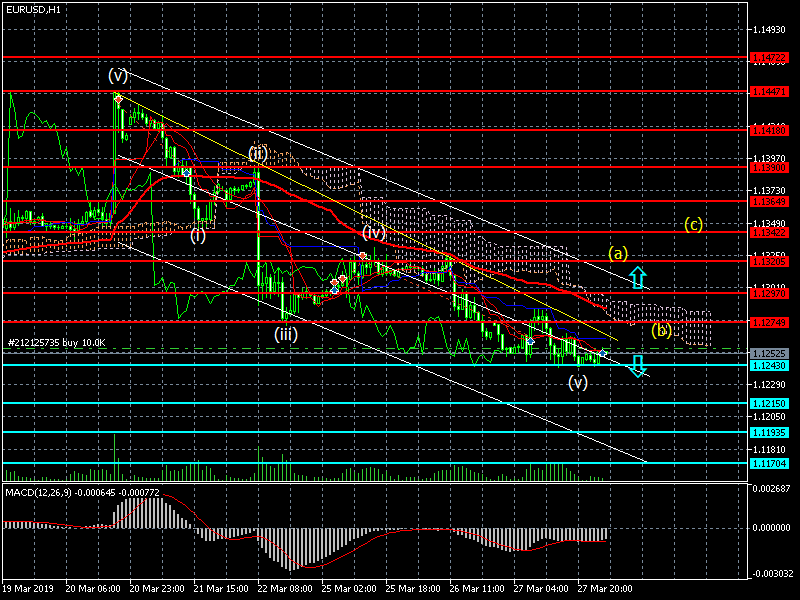Click the MACD(12,26,9) indicator label
The width and height of the screenshot is (800, 600).
82,493
